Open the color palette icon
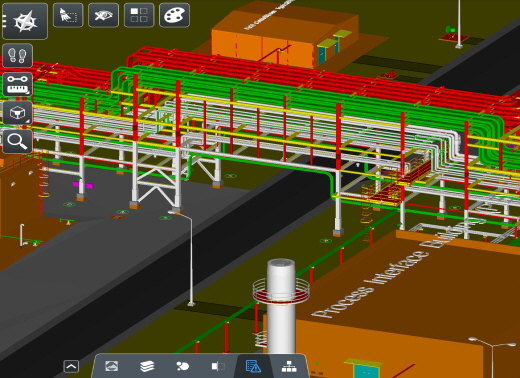 175,15
